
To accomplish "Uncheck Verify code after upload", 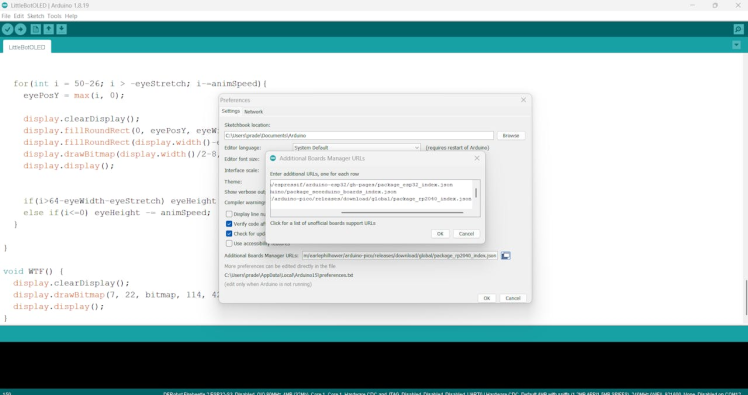I will coord(229,224).
